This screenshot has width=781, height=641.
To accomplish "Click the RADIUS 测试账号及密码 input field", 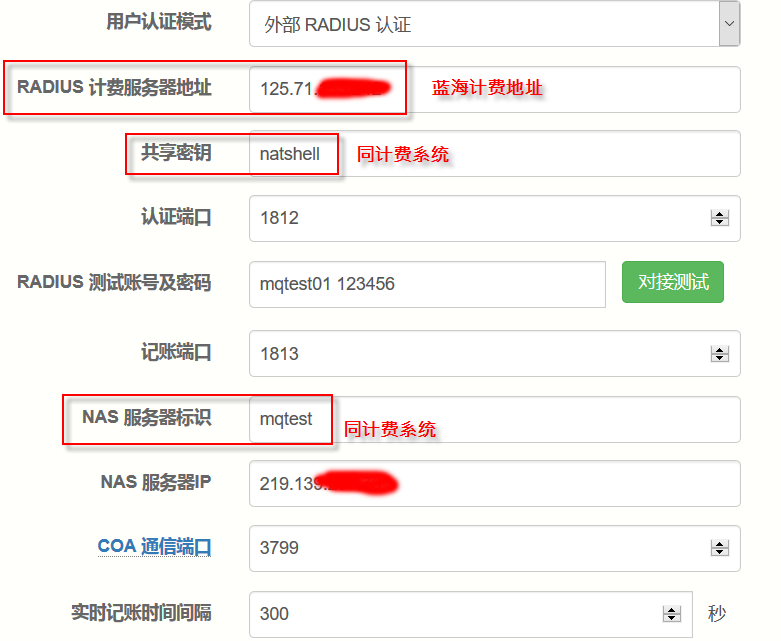I will click(x=427, y=284).
